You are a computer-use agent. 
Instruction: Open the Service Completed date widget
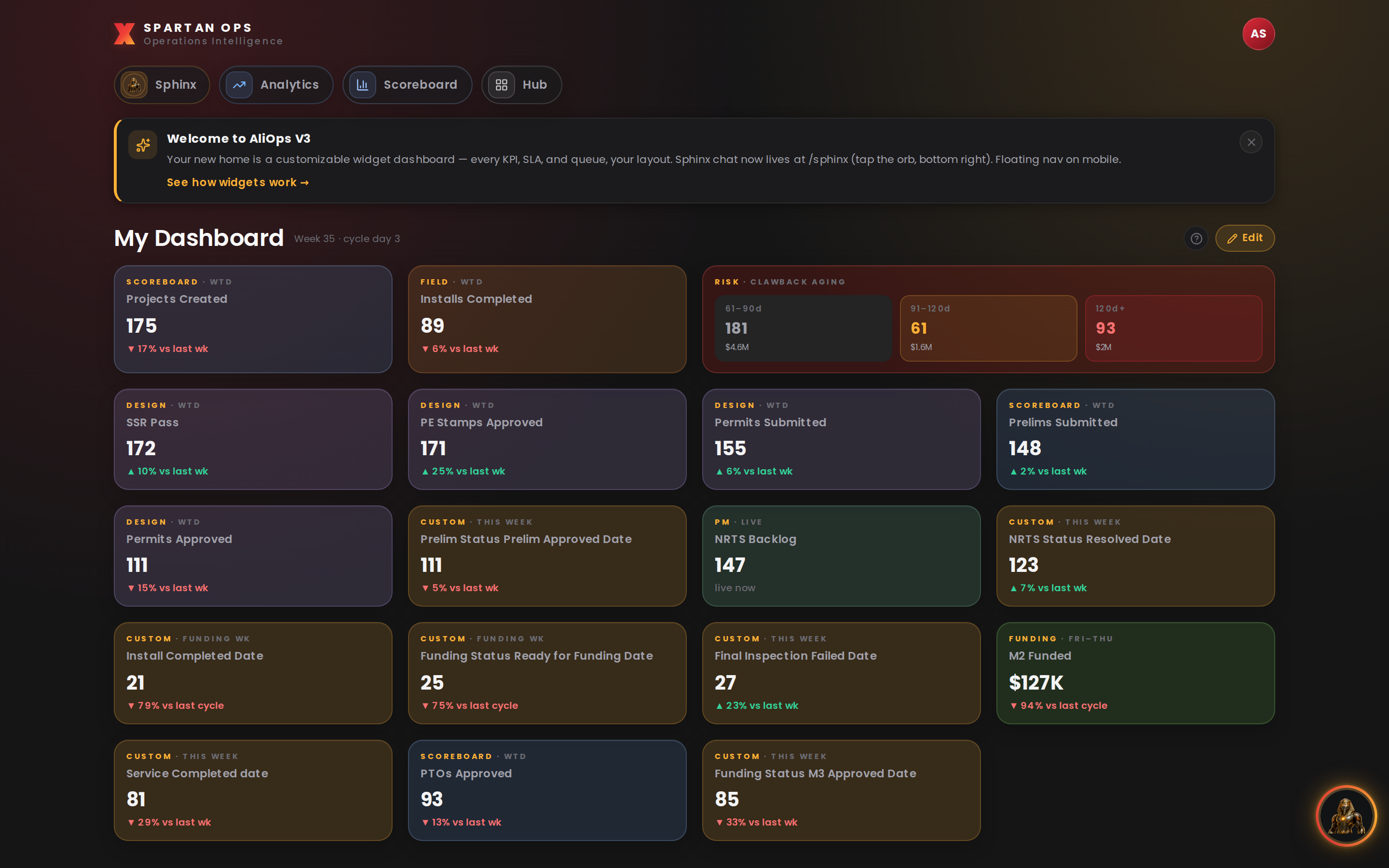click(x=253, y=790)
